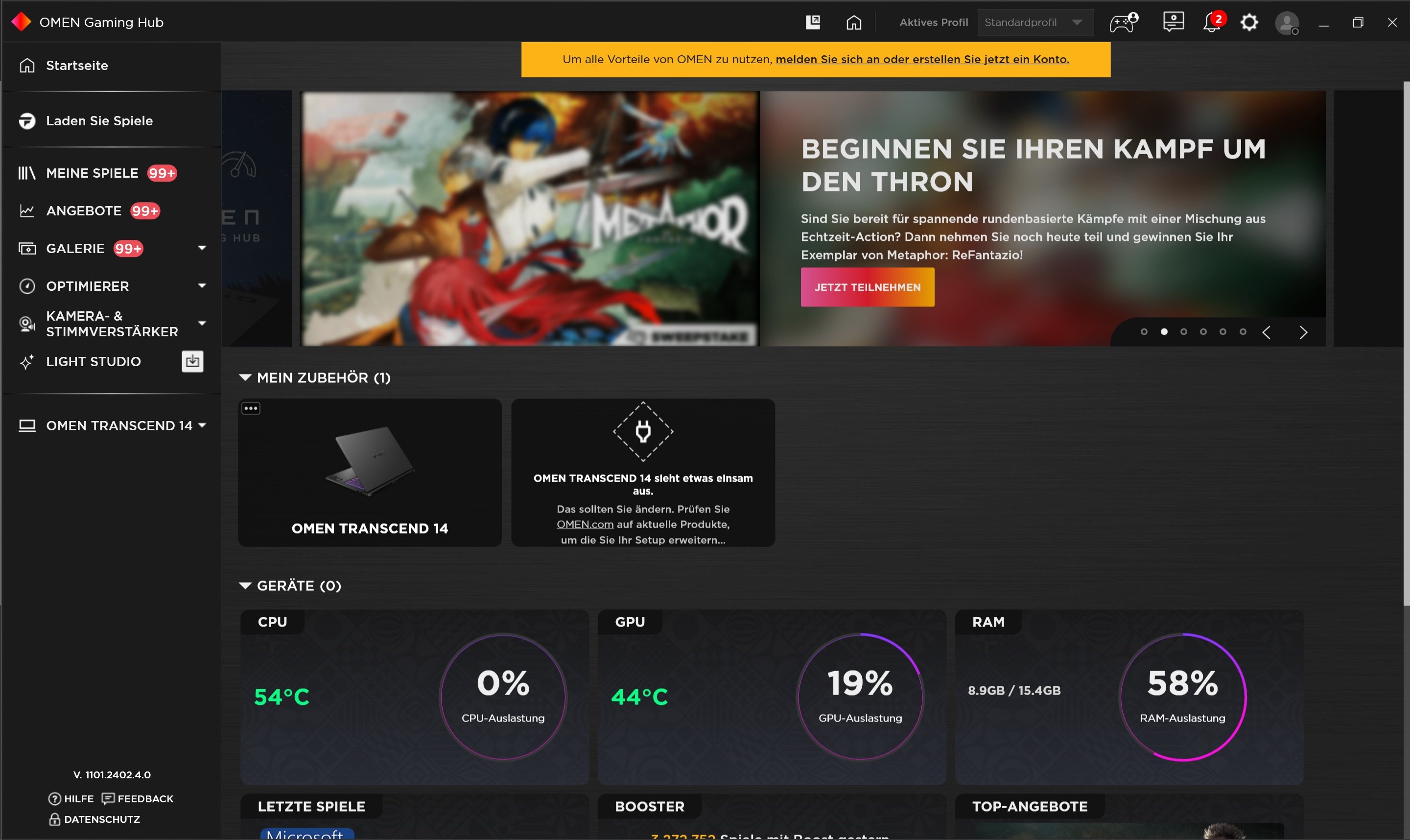
Task: Select the fifth carousel dot
Action: pos(1222,332)
